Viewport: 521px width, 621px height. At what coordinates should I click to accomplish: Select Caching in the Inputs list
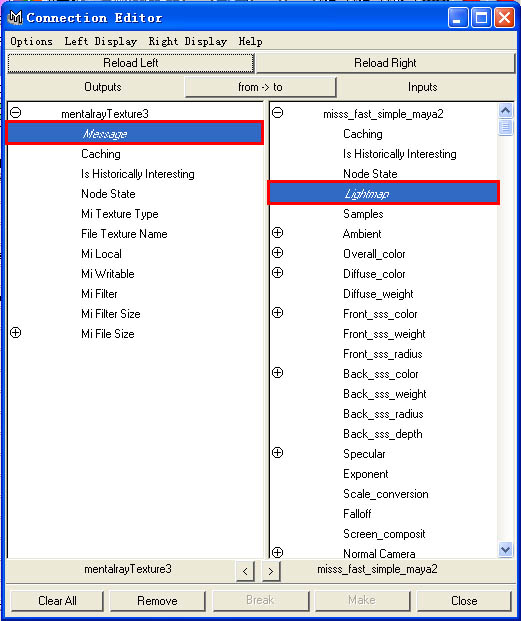point(363,134)
